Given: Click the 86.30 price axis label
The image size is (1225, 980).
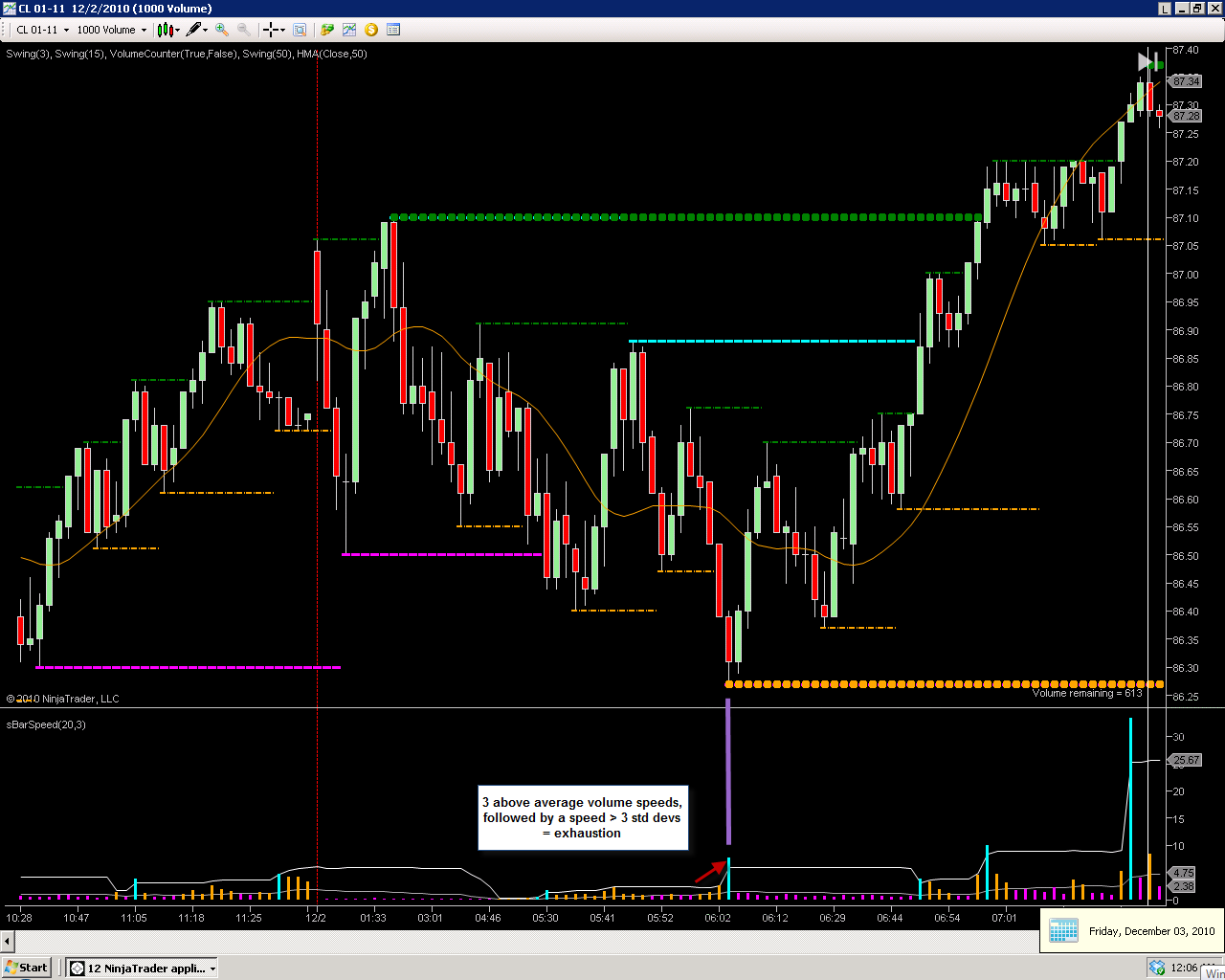Looking at the screenshot, I should point(1186,668).
